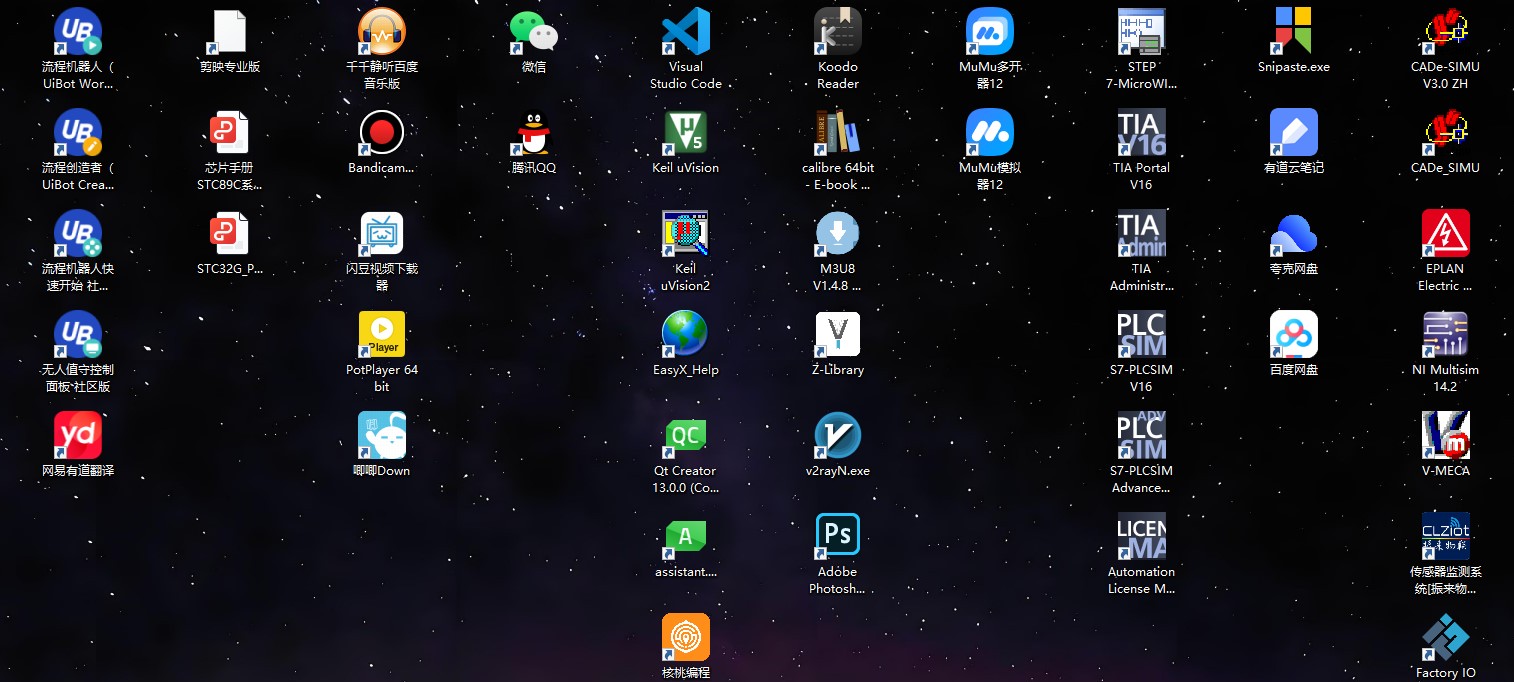Open 千千静听百度音乐版 icon
Viewport: 1514px width, 682px height.
(x=382, y=32)
